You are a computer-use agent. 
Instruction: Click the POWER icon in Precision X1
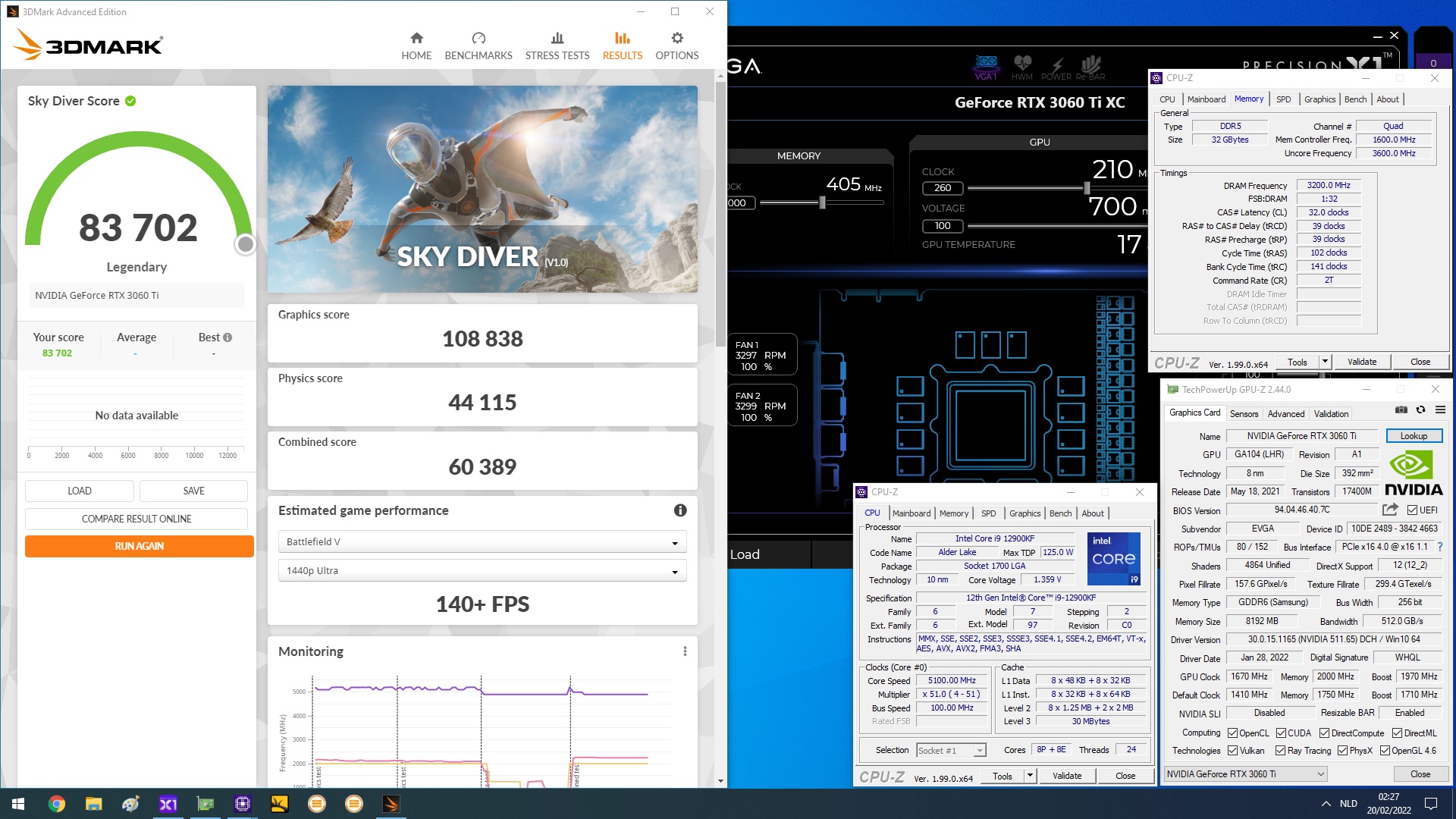[1056, 67]
